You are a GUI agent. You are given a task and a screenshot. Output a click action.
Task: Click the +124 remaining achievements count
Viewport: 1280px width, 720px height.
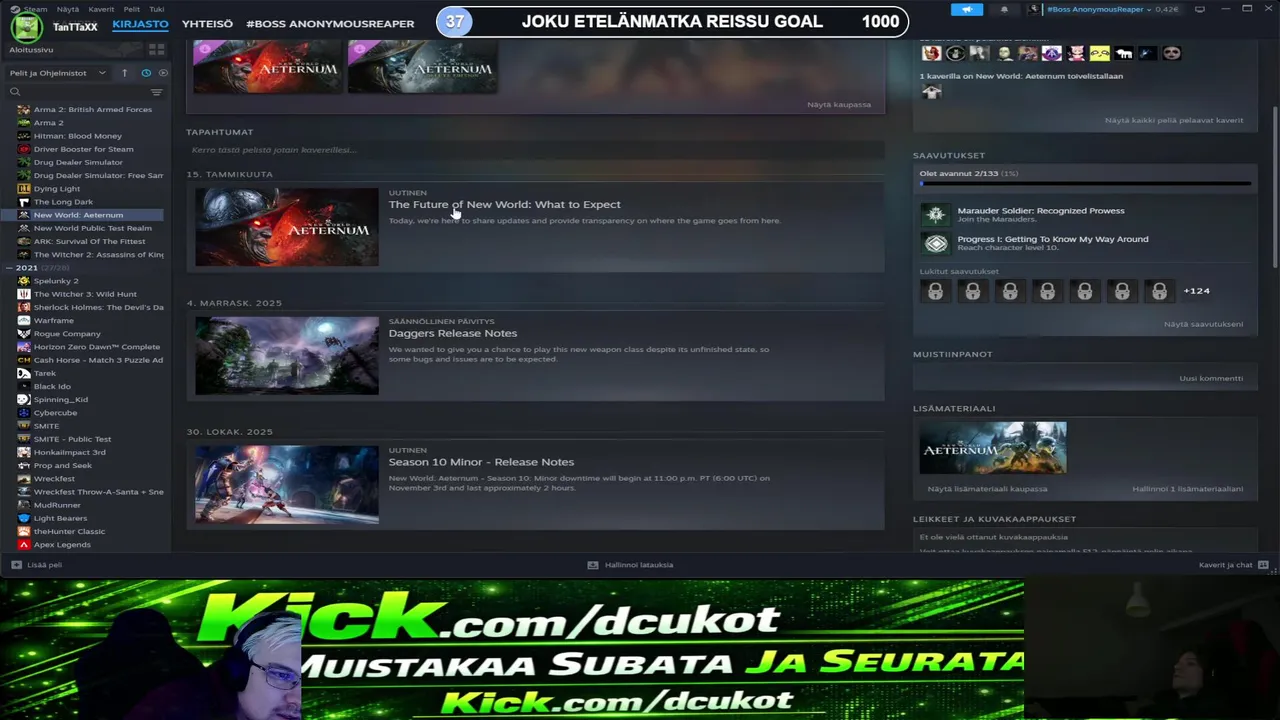point(1196,291)
